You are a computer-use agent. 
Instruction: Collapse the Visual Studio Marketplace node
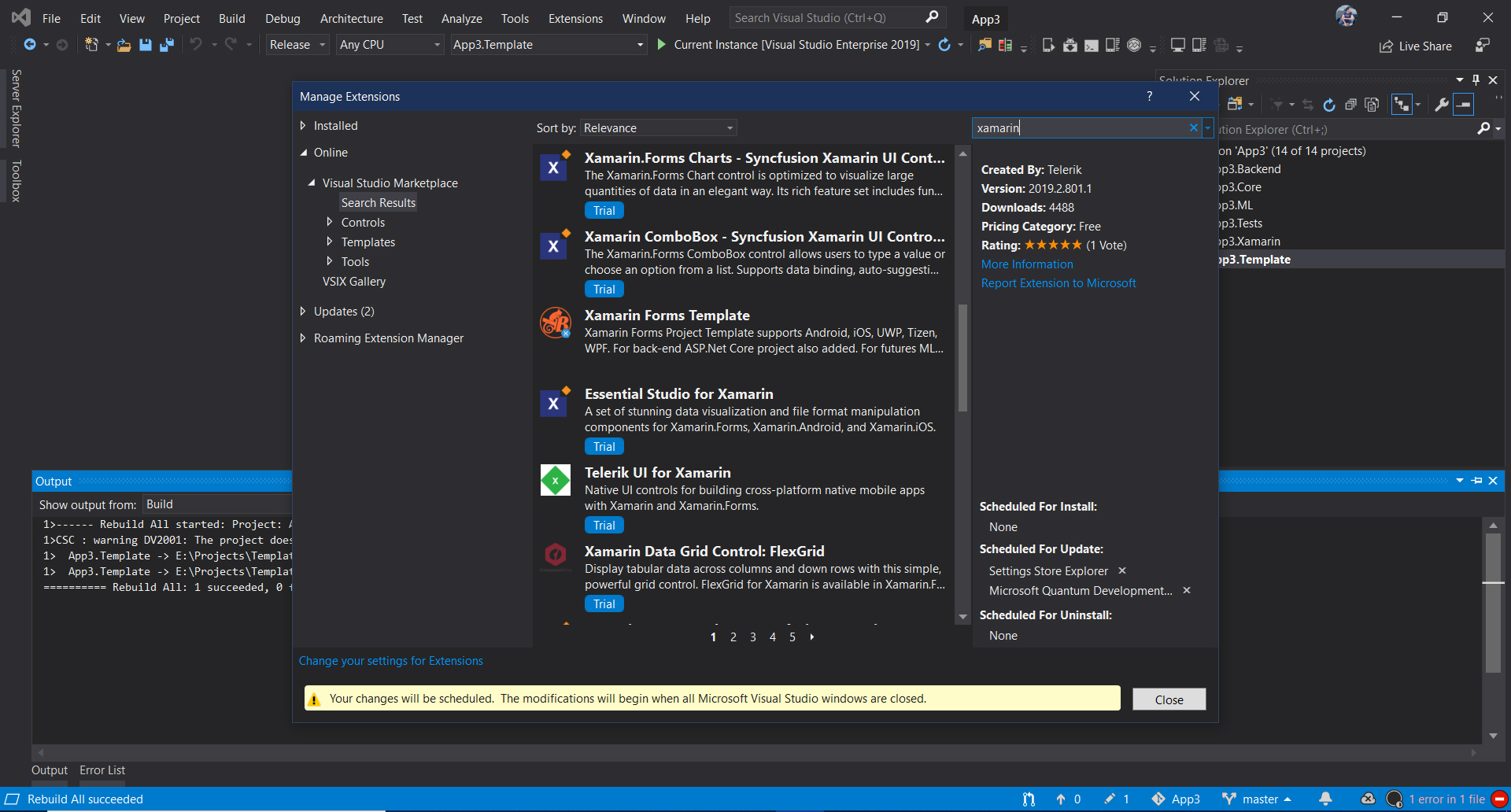point(312,183)
